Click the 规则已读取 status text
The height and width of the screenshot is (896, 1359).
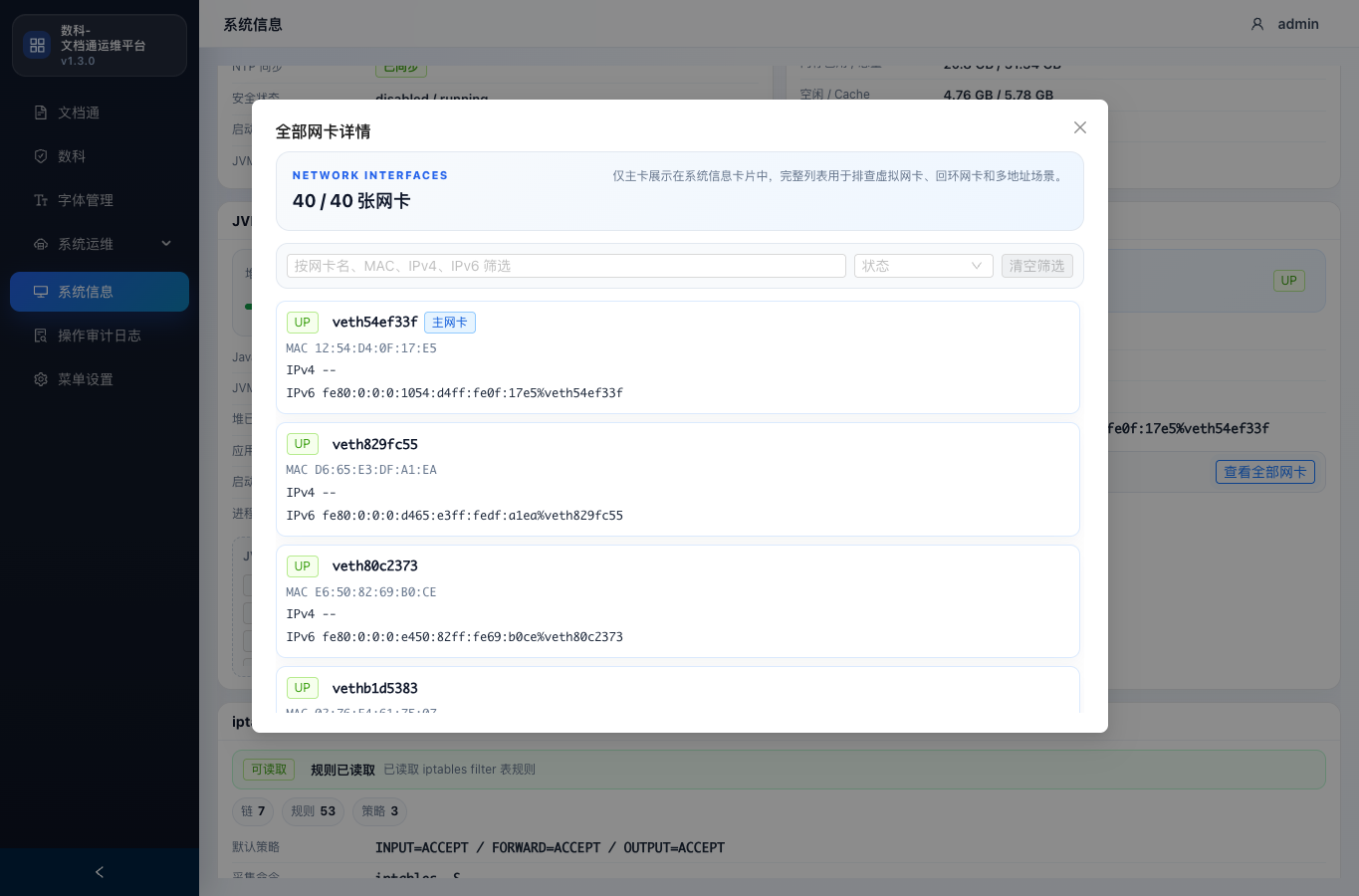[x=342, y=770]
